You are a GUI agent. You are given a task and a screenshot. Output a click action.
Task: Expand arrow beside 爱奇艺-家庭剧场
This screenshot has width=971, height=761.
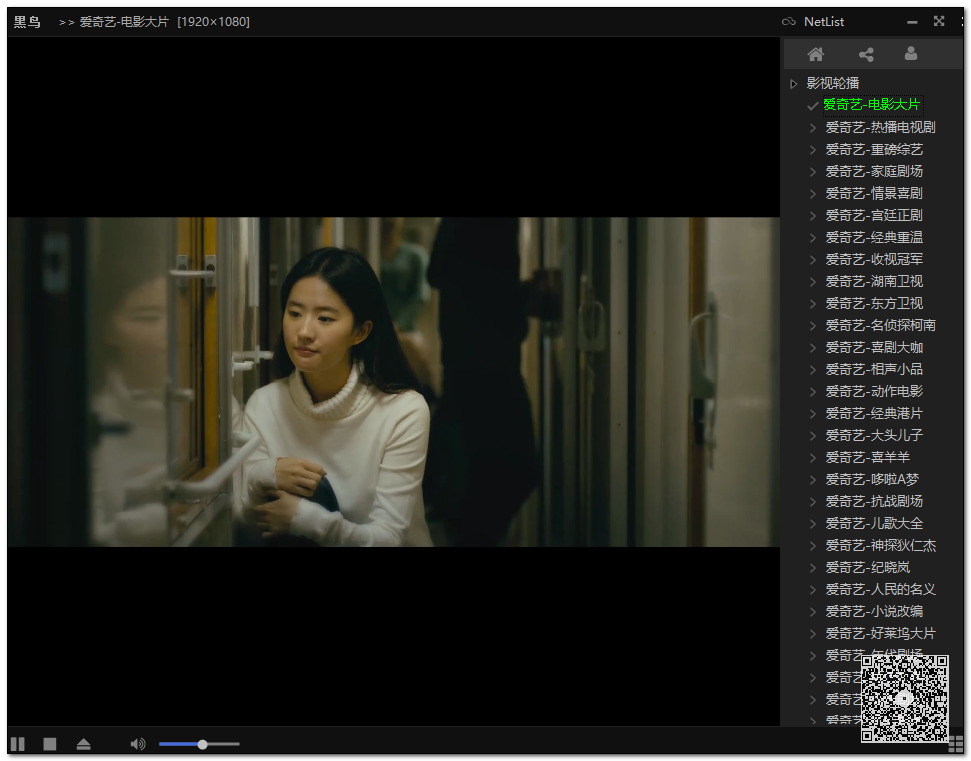(x=812, y=172)
